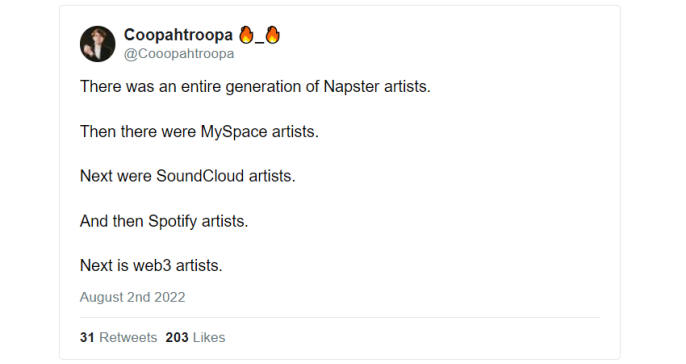Click the words "And then" in the tweet

pos(112,221)
